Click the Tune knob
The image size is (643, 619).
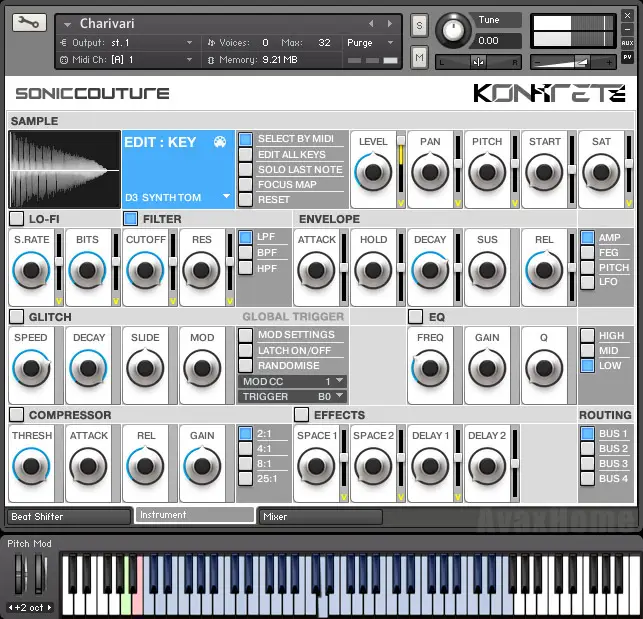click(453, 30)
